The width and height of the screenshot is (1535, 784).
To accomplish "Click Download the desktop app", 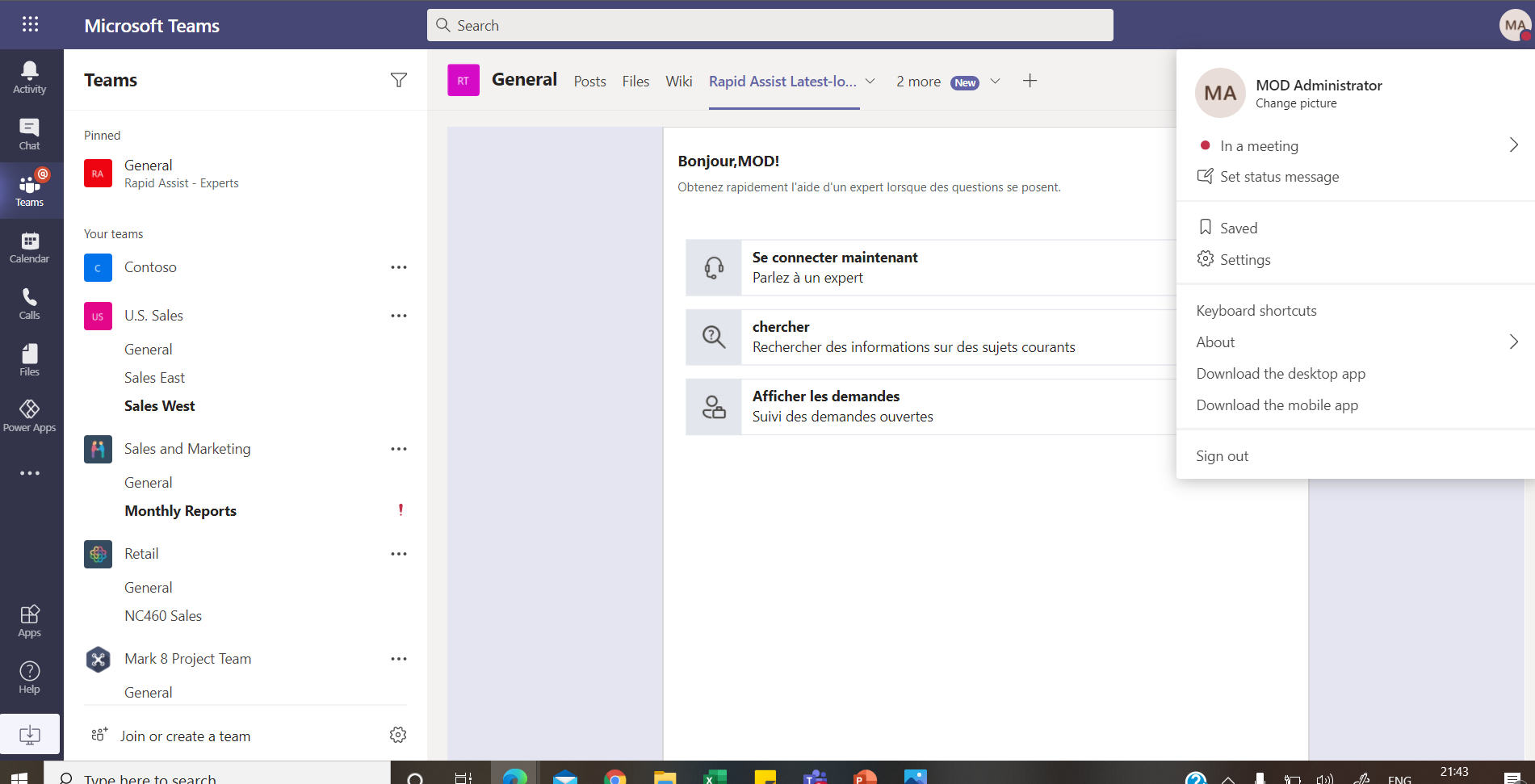I will click(1281, 374).
